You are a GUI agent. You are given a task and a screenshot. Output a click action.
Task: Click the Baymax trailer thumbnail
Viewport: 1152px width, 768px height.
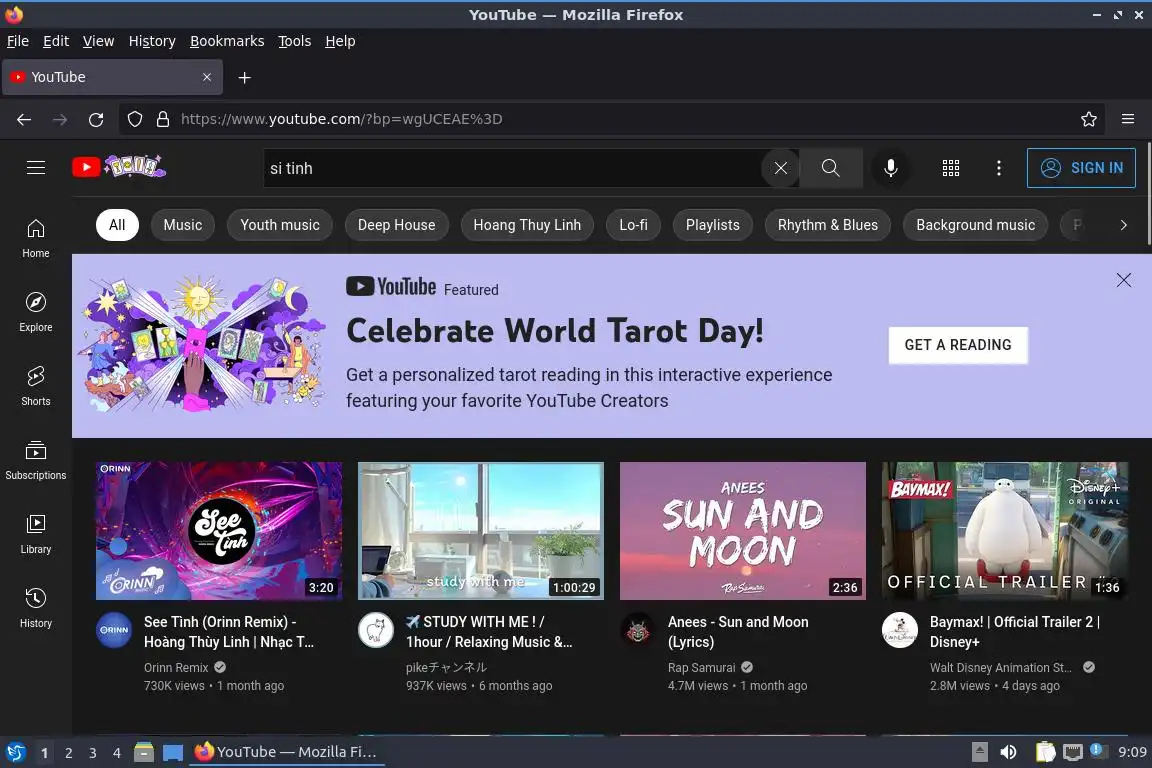click(x=1005, y=531)
